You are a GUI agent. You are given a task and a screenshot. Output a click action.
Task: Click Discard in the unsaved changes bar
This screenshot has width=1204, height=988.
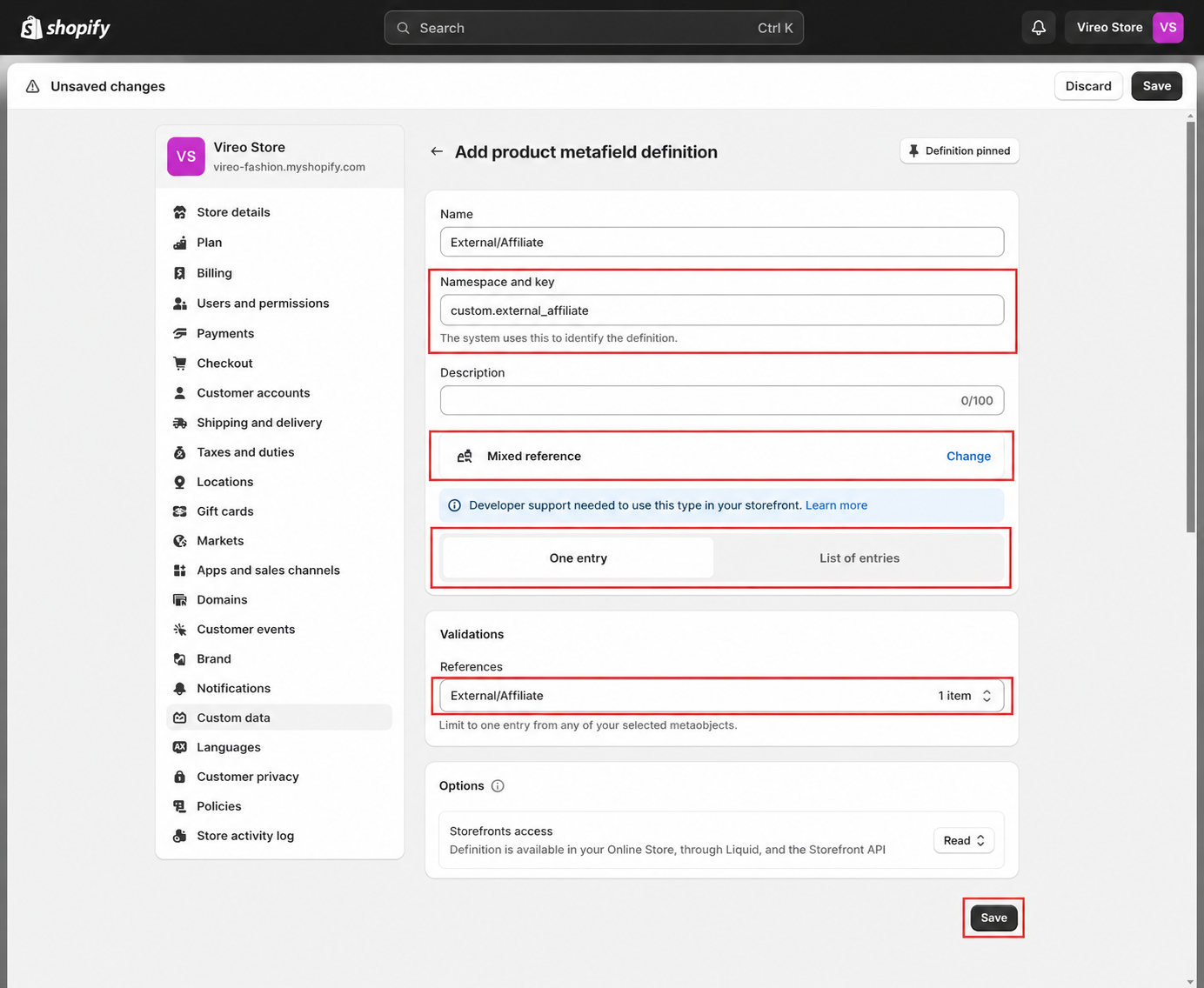1088,86
